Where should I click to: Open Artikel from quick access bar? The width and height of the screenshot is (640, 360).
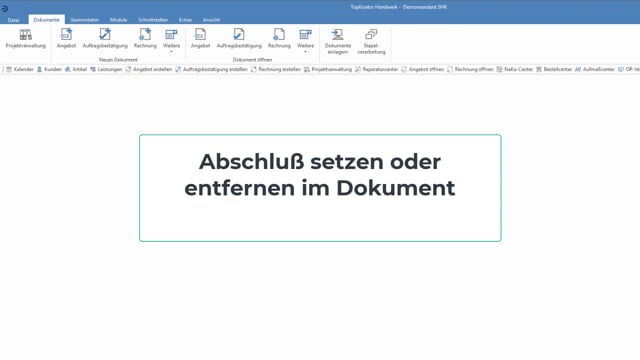(x=76, y=69)
